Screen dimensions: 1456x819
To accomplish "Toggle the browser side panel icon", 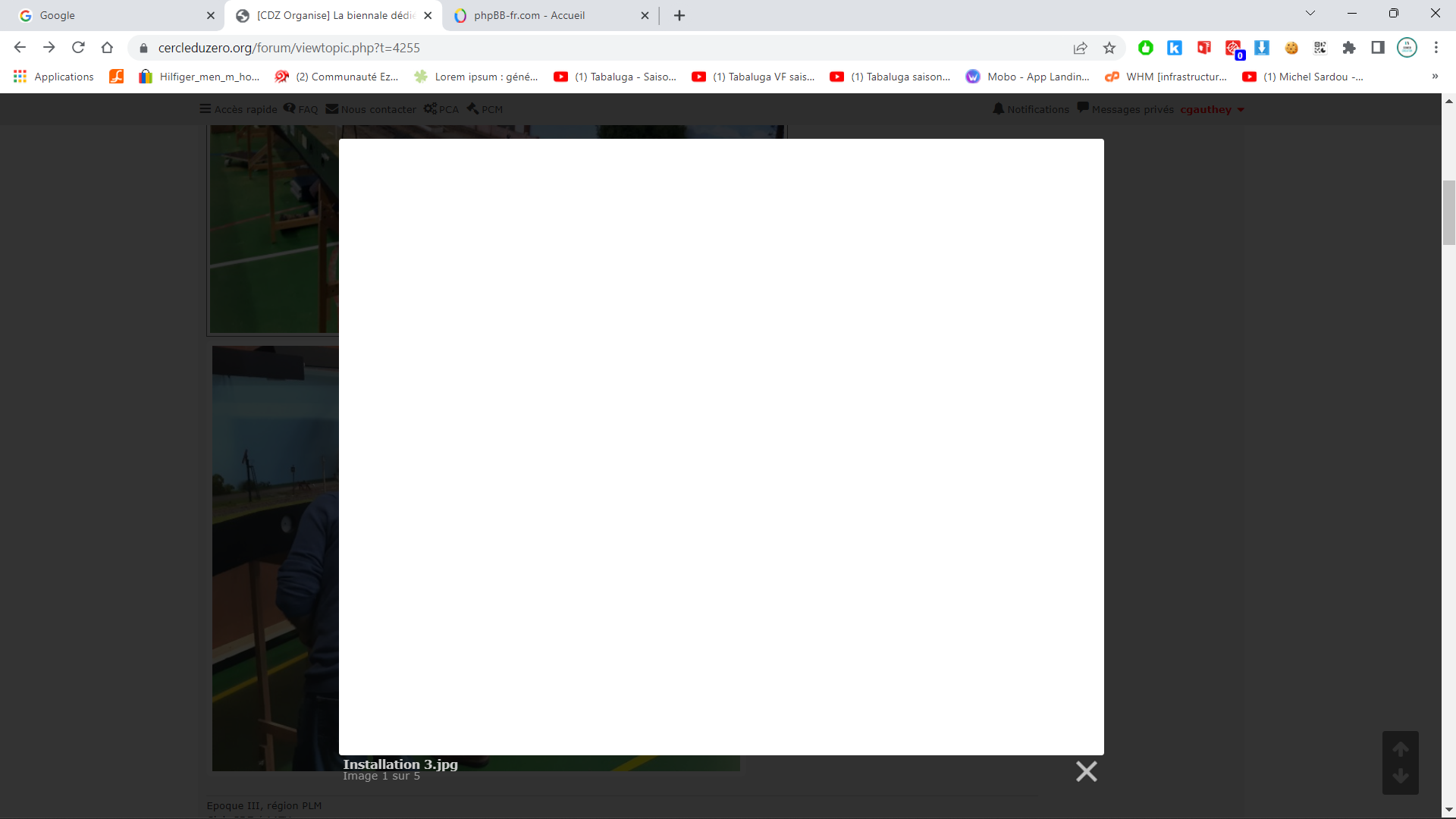I will click(x=1378, y=48).
